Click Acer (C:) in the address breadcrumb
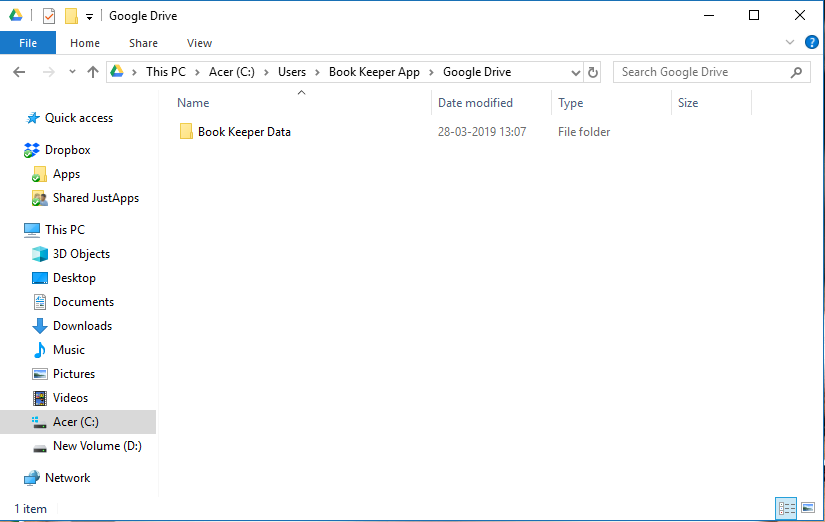Image resolution: width=825 pixels, height=522 pixels. (x=232, y=72)
